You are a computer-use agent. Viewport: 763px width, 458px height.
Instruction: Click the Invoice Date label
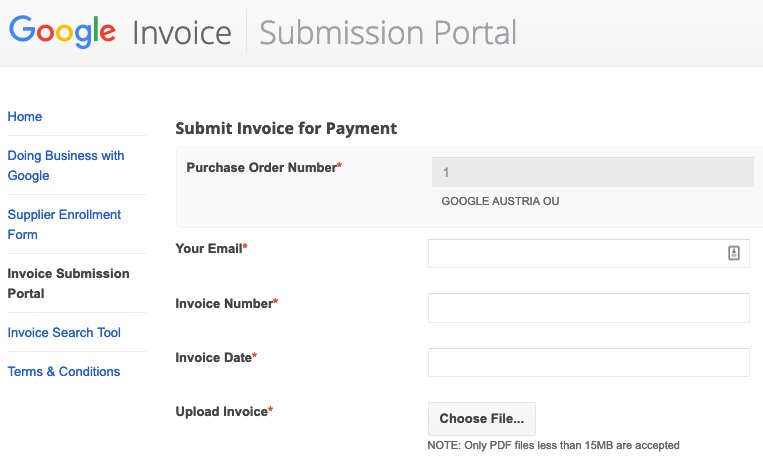pos(213,357)
